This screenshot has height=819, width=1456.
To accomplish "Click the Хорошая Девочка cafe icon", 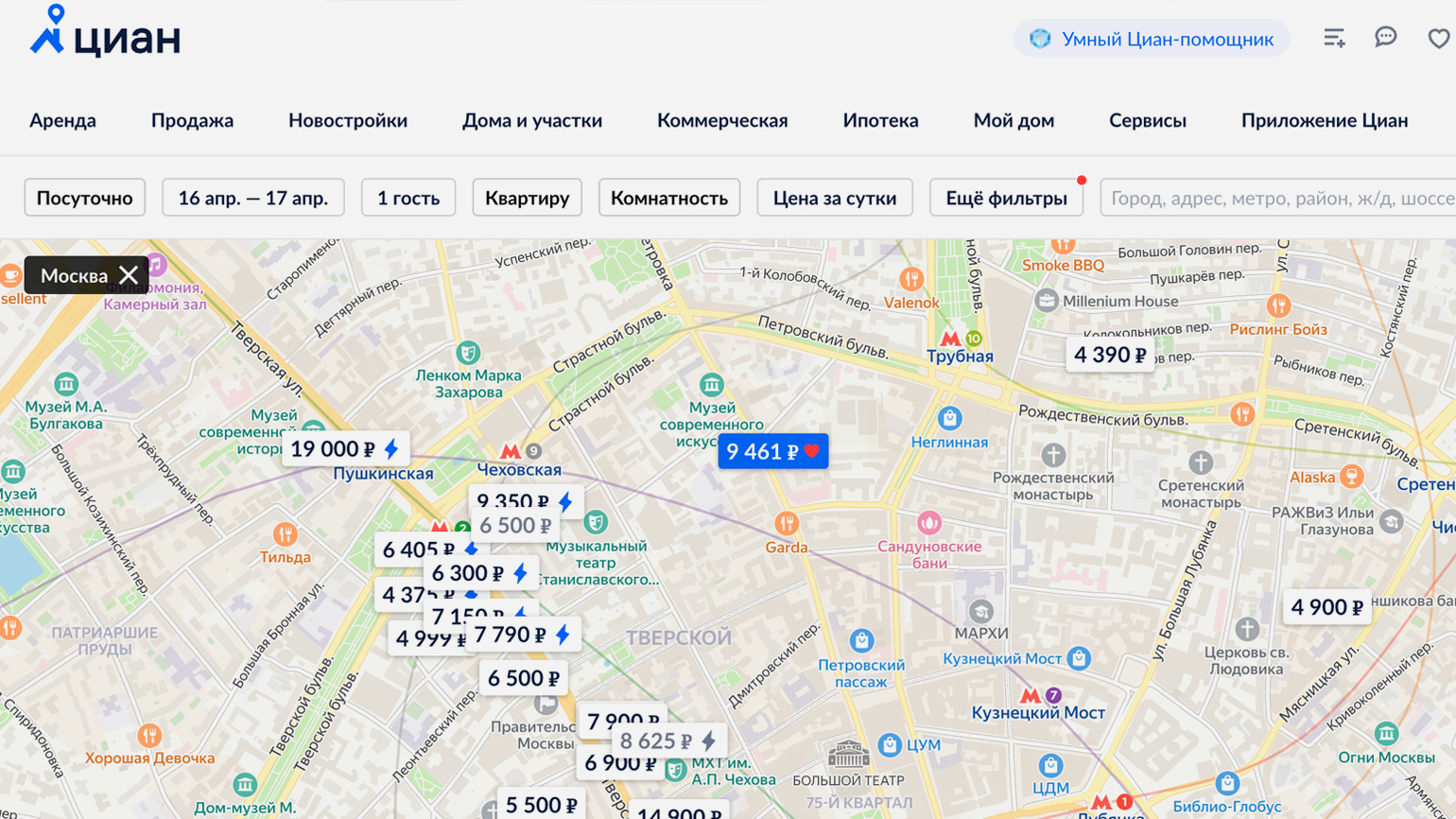I will click(x=149, y=735).
